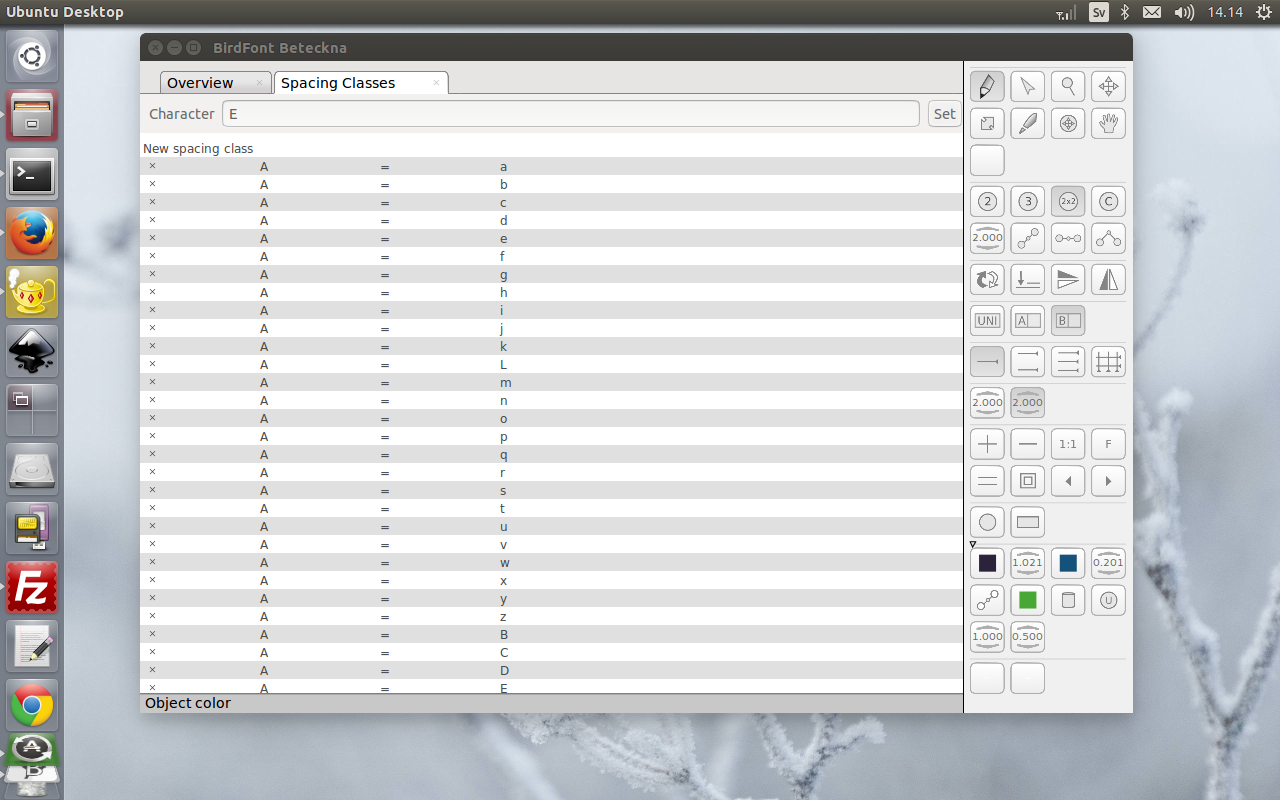Viewport: 1280px width, 800px height.
Task: Reset zoom with the 1:1 button
Action: (x=1068, y=444)
